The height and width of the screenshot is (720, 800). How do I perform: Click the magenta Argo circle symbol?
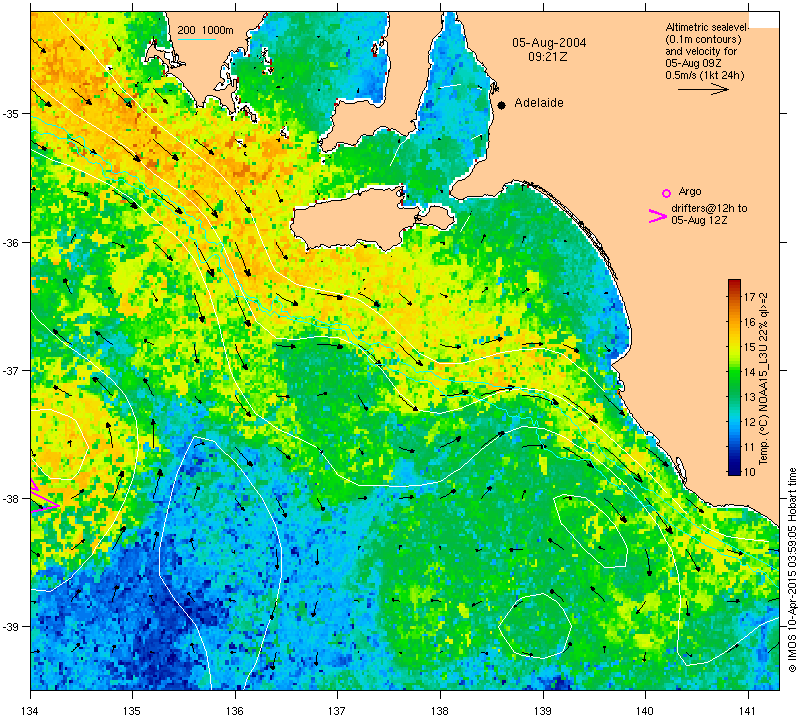pos(666,193)
